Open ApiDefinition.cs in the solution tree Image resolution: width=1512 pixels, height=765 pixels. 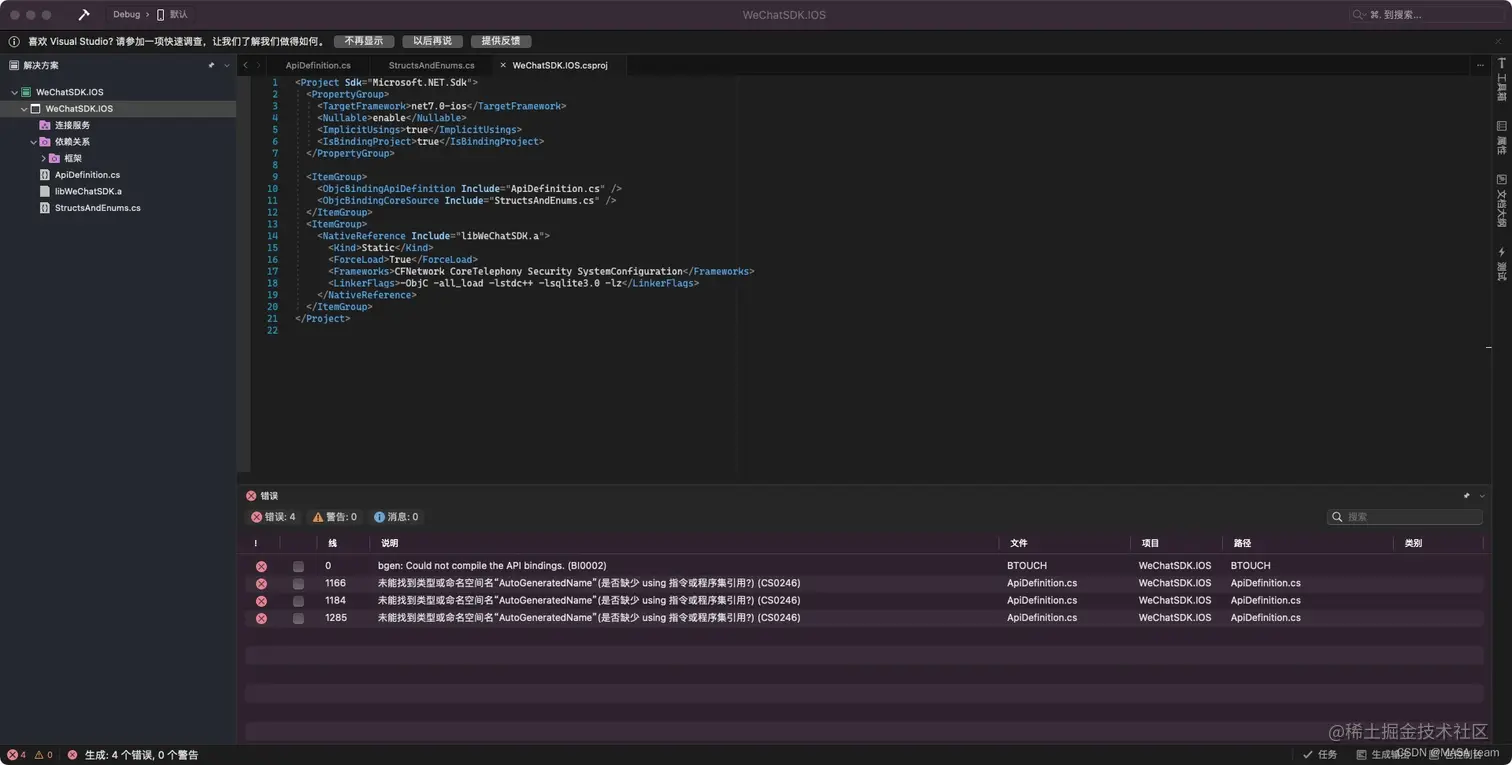tap(87, 175)
